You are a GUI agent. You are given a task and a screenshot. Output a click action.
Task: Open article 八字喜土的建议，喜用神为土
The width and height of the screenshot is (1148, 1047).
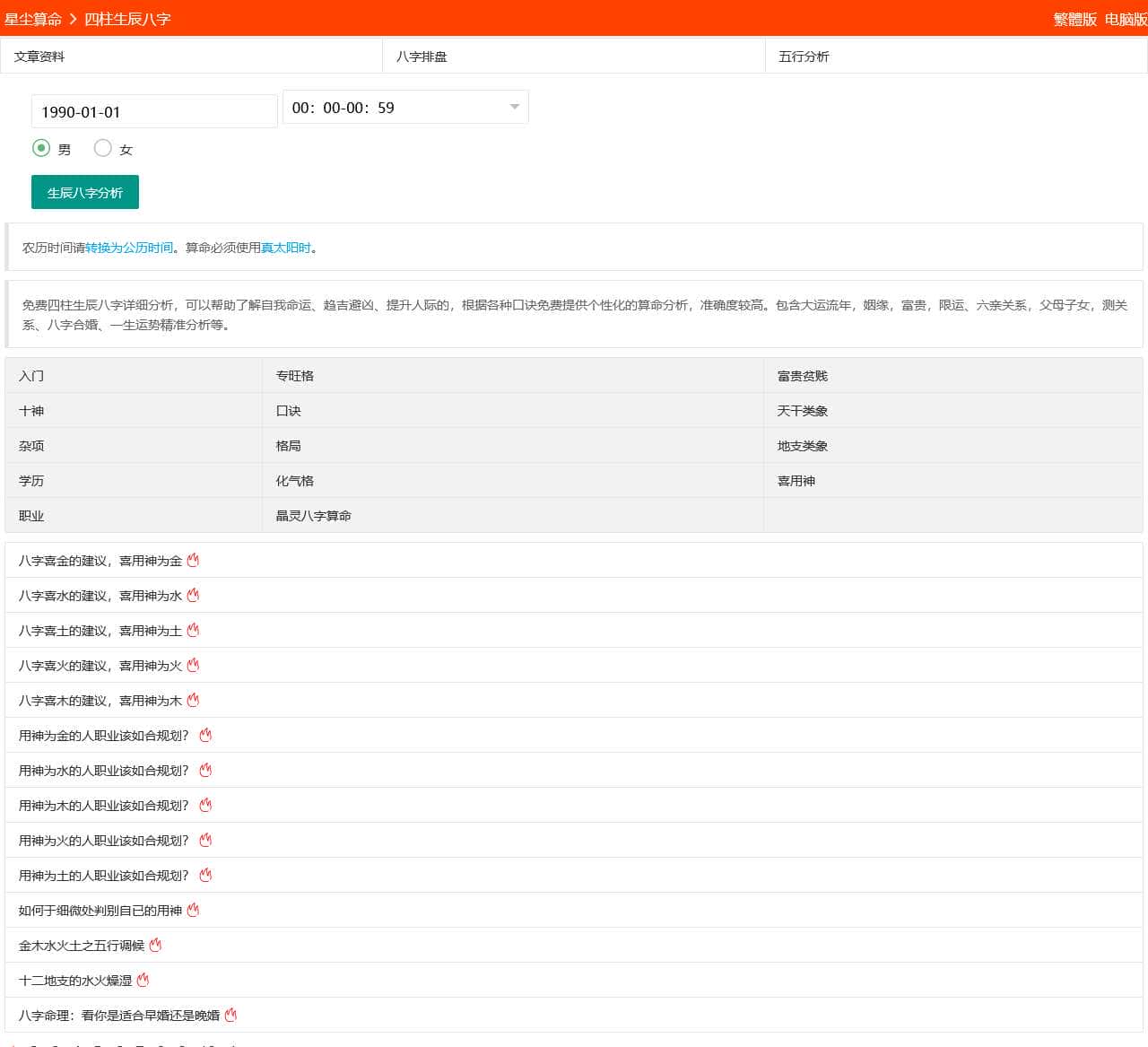click(x=100, y=631)
